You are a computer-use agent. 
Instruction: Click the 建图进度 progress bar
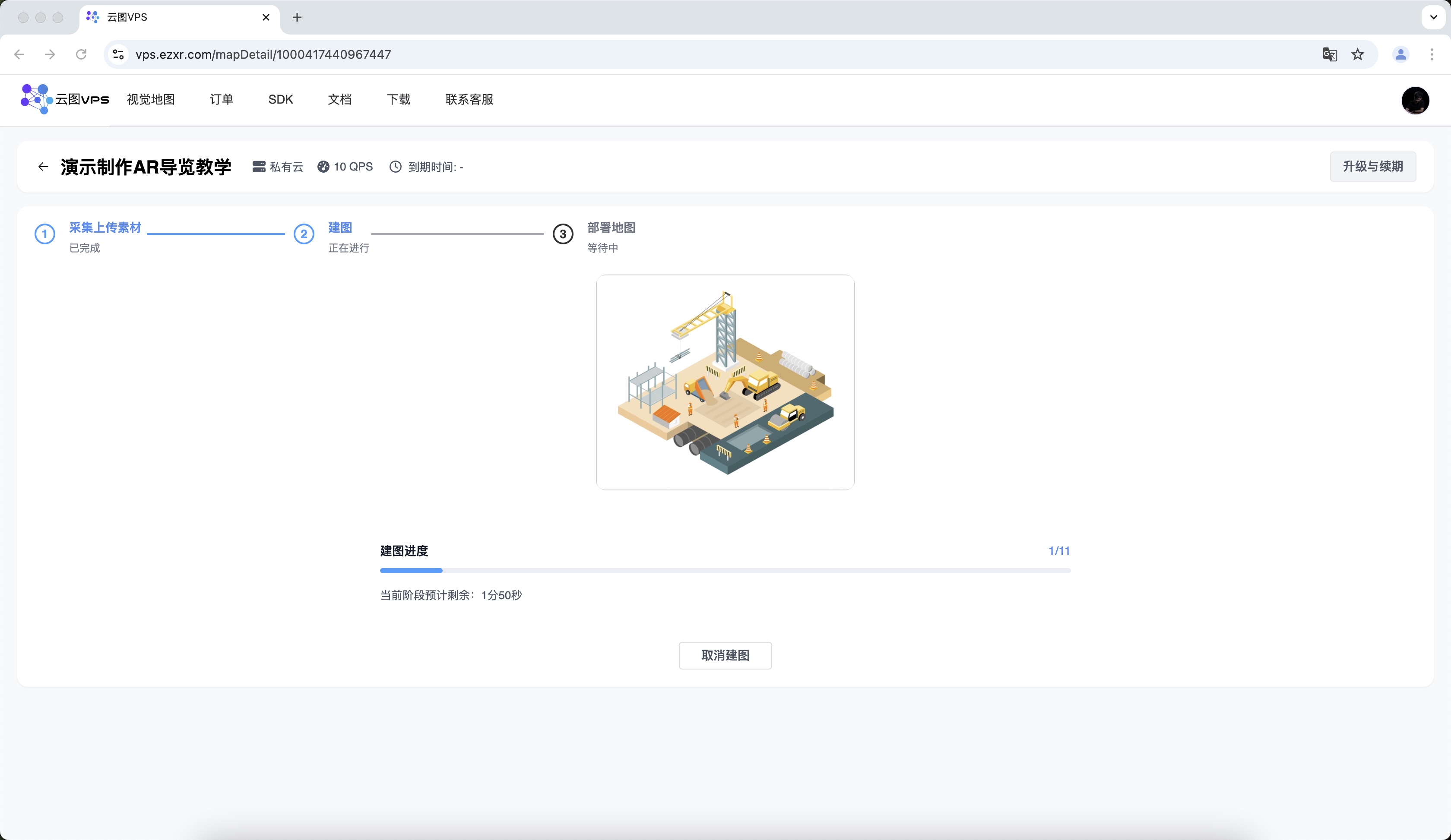pyautogui.click(x=725, y=571)
